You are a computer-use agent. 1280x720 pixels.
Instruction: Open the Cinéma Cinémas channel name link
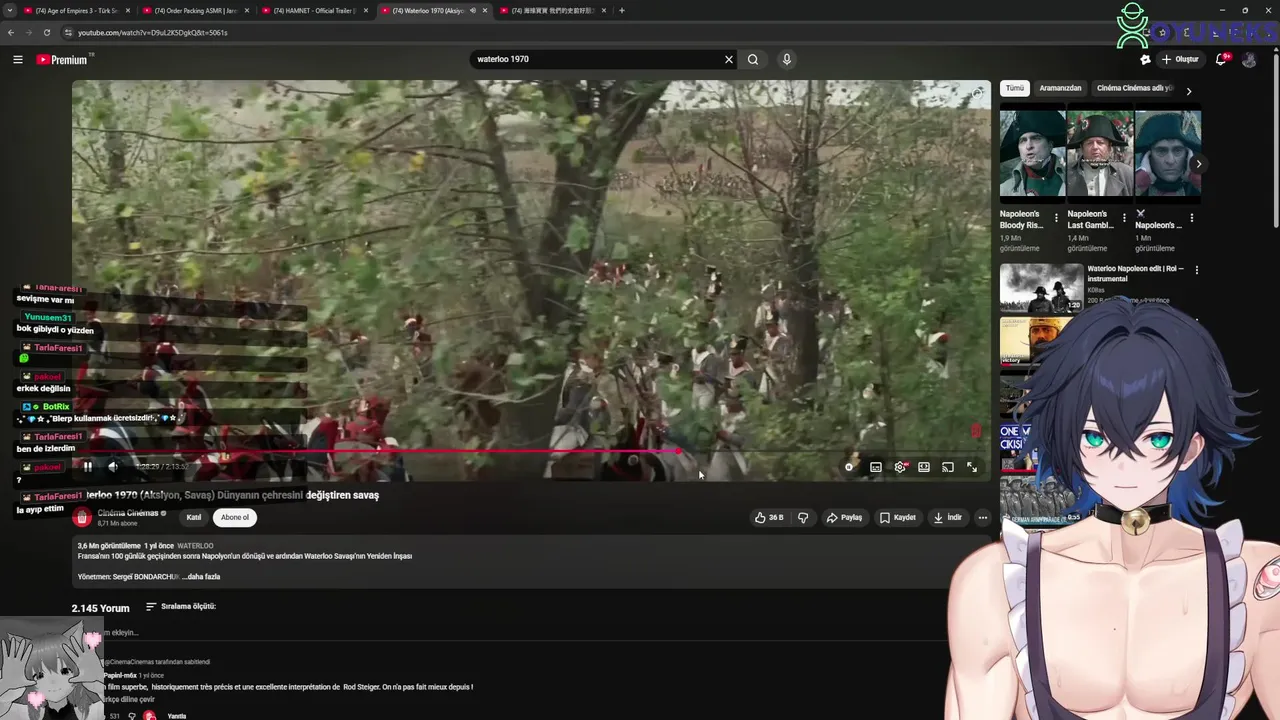(x=128, y=513)
